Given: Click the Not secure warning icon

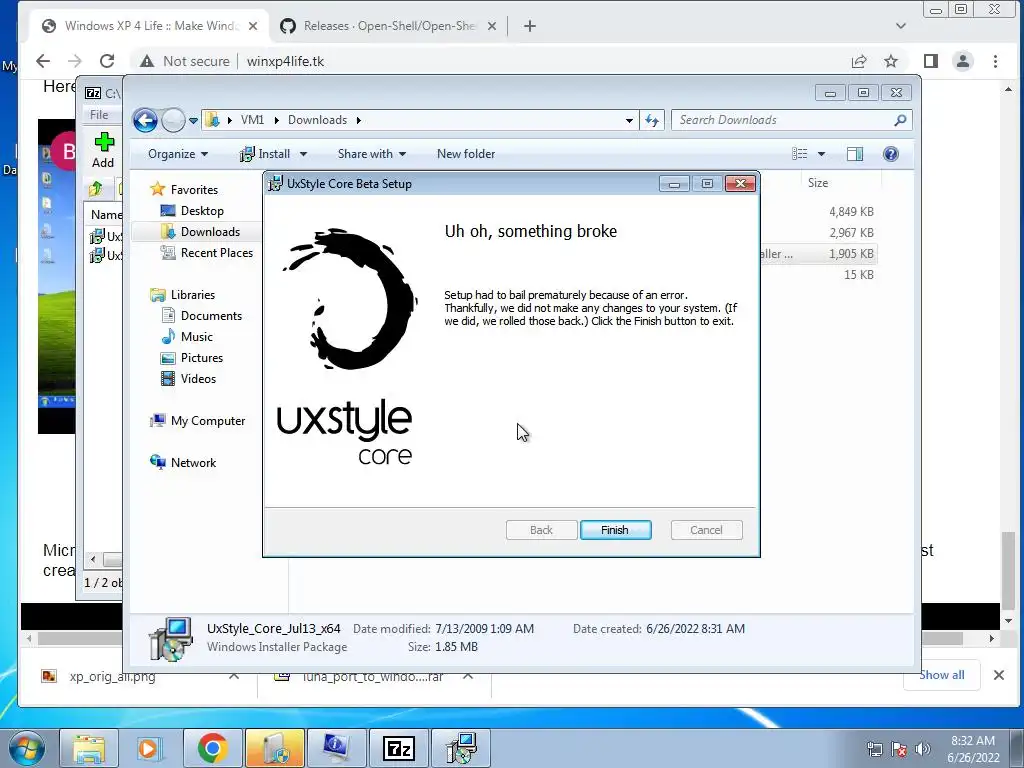Looking at the screenshot, I should 147,61.
